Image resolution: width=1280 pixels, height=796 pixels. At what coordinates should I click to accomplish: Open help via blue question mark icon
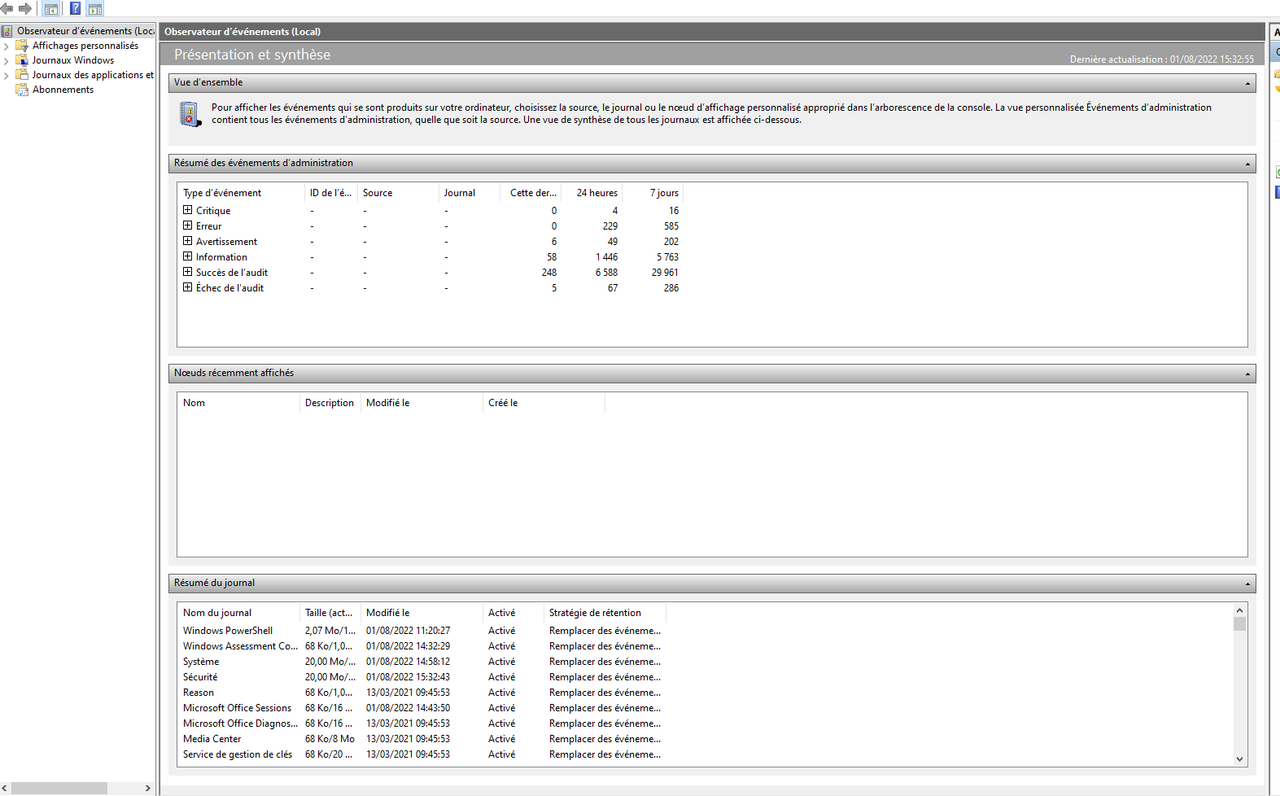pos(75,9)
